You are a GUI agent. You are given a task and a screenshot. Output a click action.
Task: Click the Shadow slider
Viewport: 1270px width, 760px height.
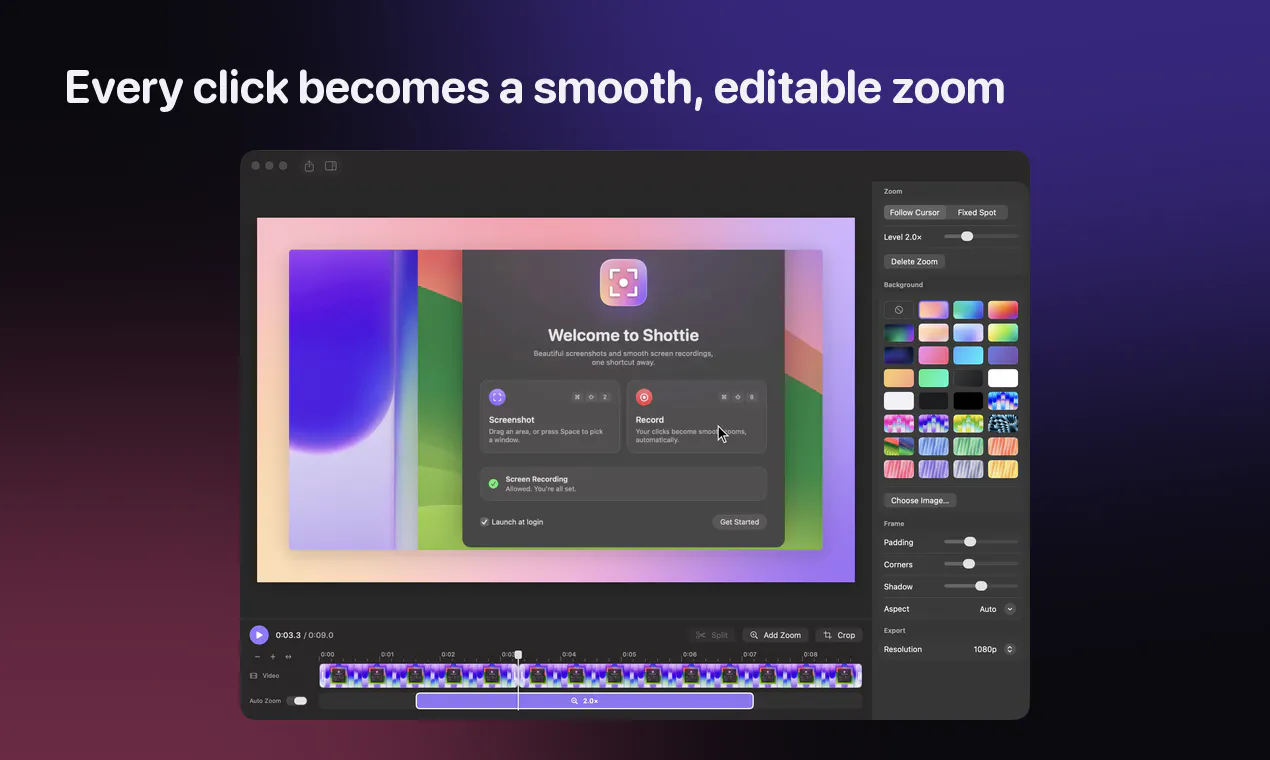point(981,586)
